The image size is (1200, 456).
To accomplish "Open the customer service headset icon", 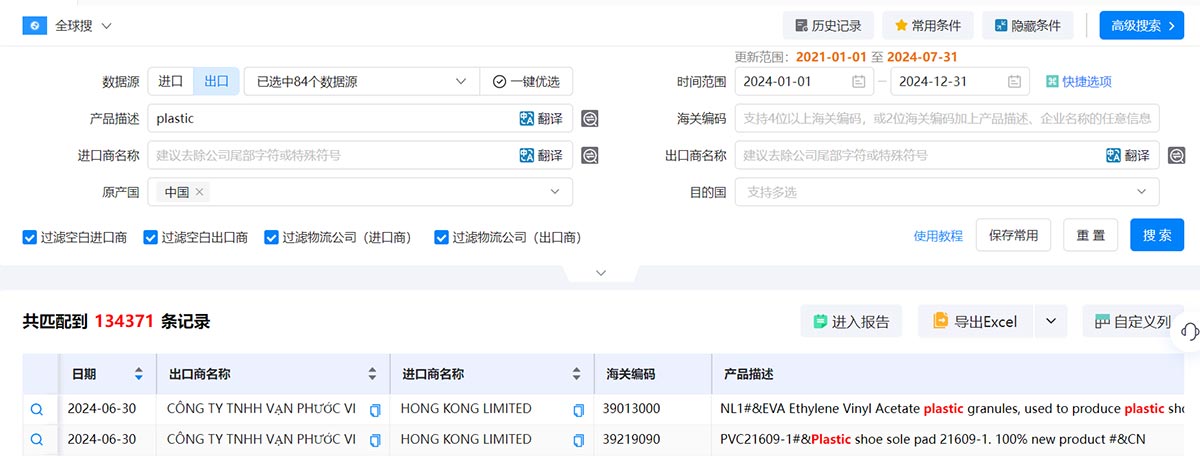I will [x=1189, y=330].
